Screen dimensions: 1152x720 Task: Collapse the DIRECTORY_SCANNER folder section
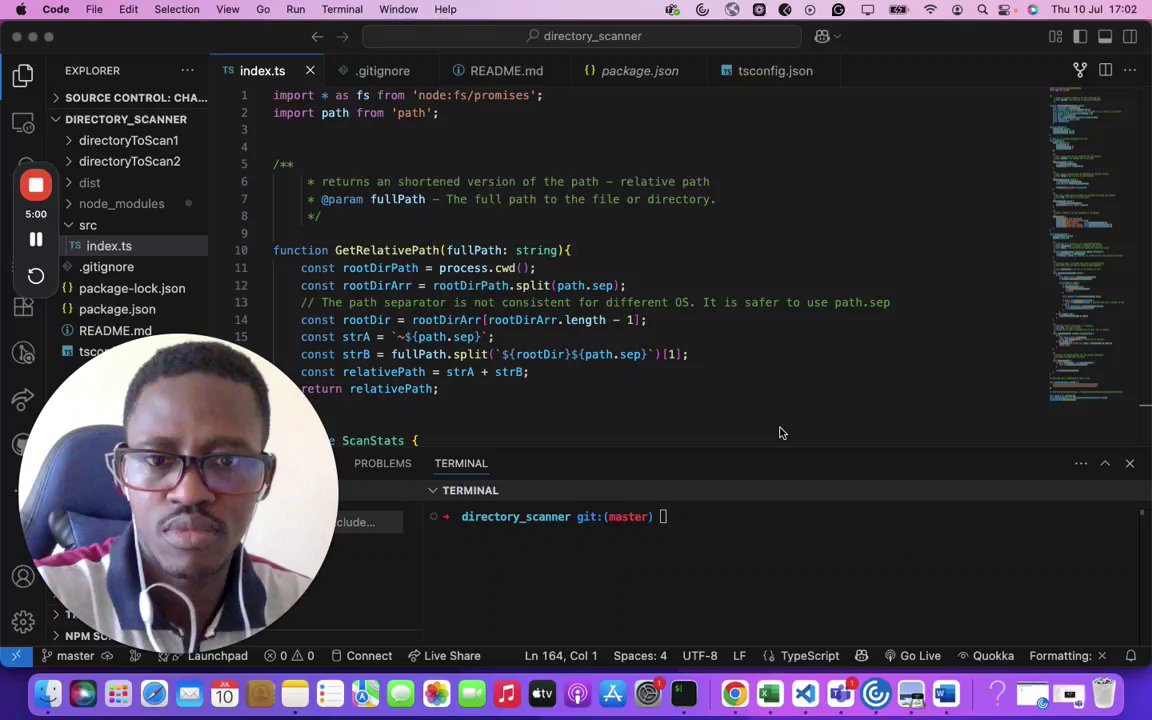(x=129, y=119)
